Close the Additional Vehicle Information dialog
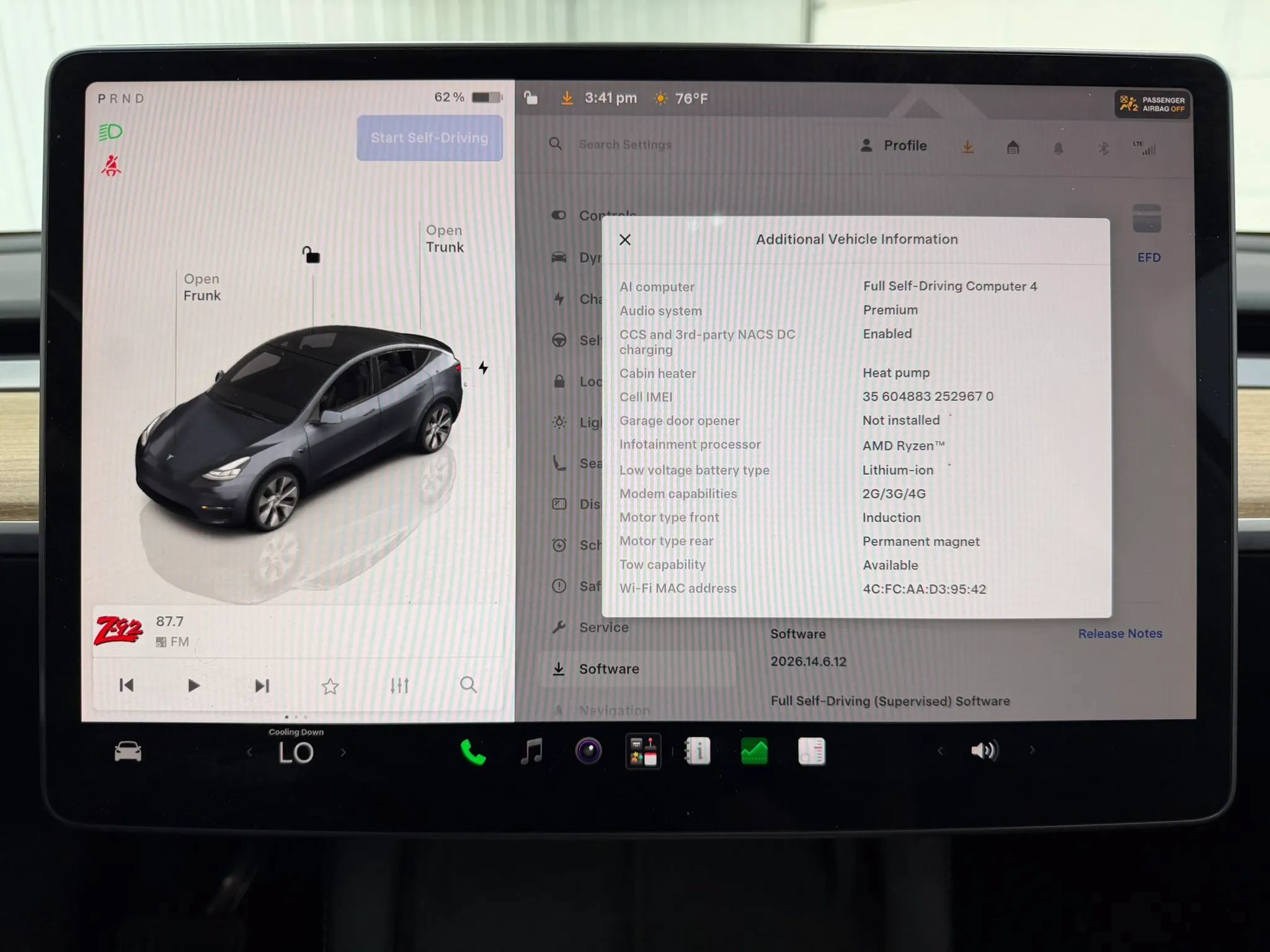 coord(625,240)
